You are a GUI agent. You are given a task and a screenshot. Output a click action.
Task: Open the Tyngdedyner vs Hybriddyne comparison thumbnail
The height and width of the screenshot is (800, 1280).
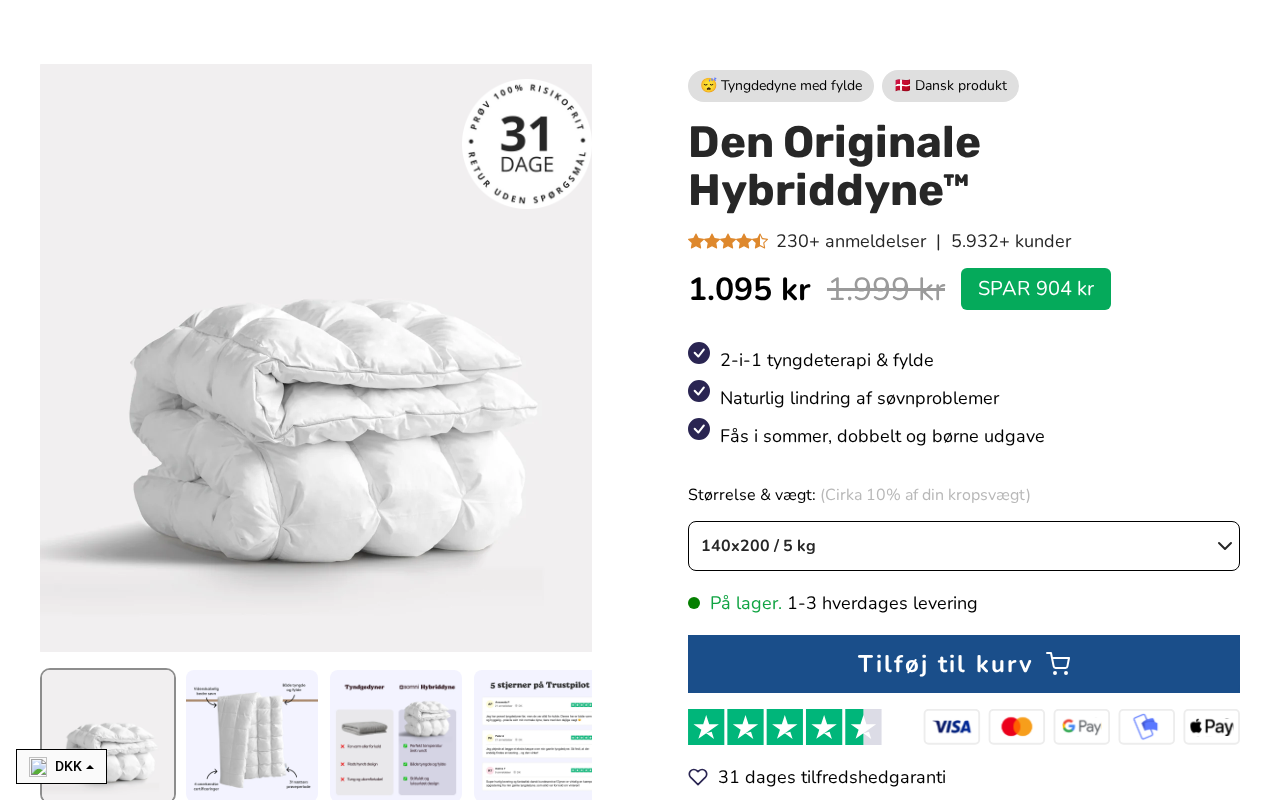pyautogui.click(x=396, y=734)
